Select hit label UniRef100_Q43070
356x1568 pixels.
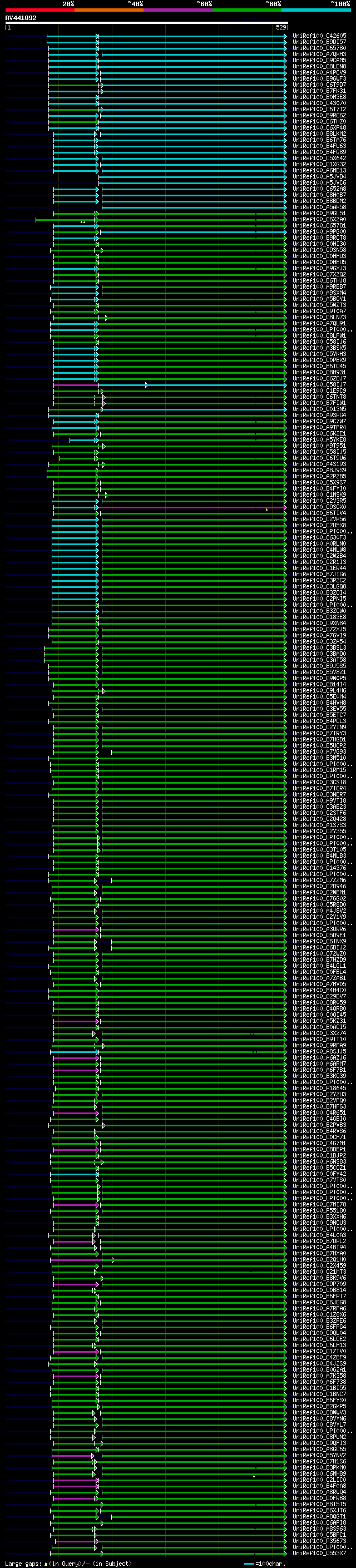point(319,103)
